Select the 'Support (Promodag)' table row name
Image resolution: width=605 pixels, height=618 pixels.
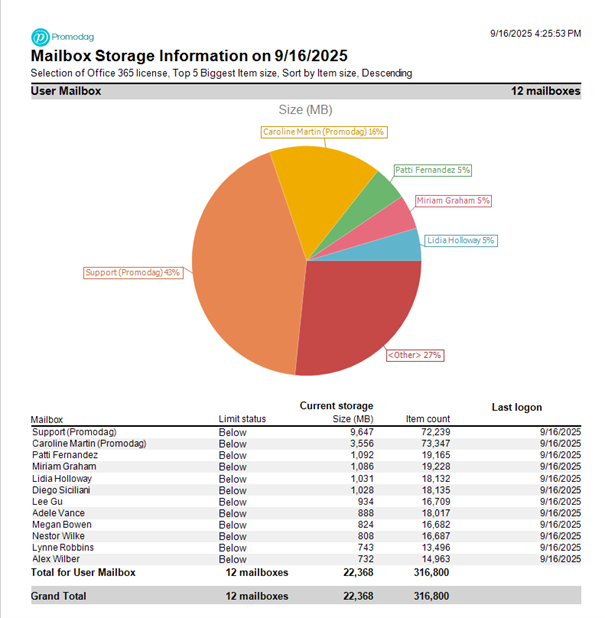[74, 432]
